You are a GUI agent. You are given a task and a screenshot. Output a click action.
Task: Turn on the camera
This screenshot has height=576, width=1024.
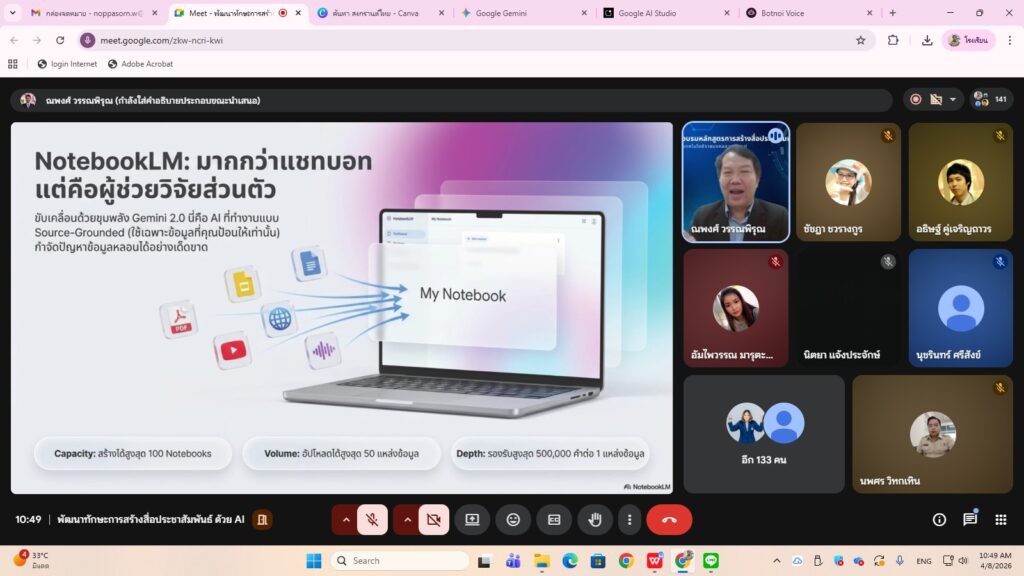point(433,520)
